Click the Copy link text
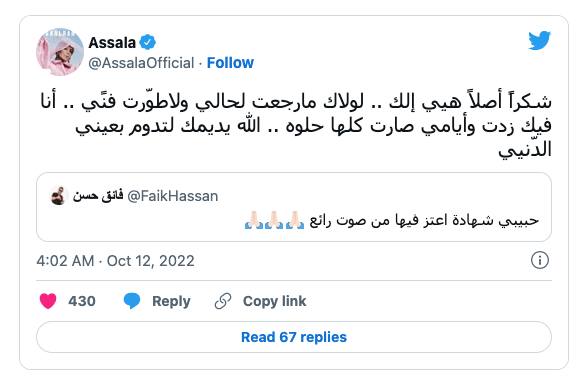Image resolution: width=582 pixels, height=390 pixels. (274, 301)
